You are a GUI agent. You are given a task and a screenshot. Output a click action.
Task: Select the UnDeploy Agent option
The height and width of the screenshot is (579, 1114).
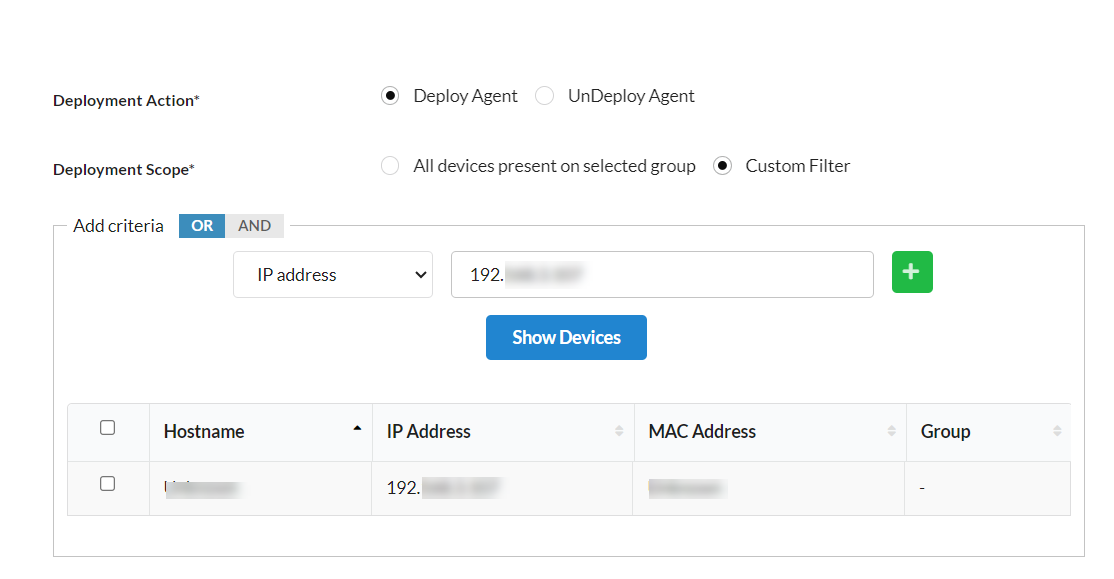point(544,95)
